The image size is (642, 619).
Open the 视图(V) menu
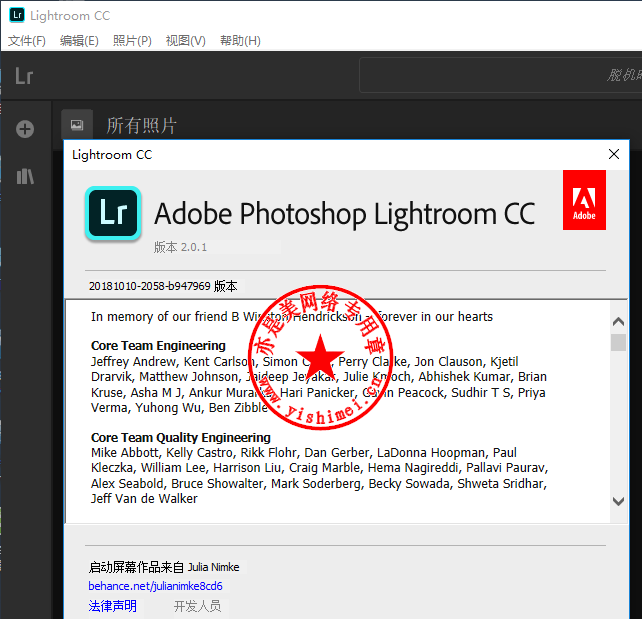click(185, 41)
